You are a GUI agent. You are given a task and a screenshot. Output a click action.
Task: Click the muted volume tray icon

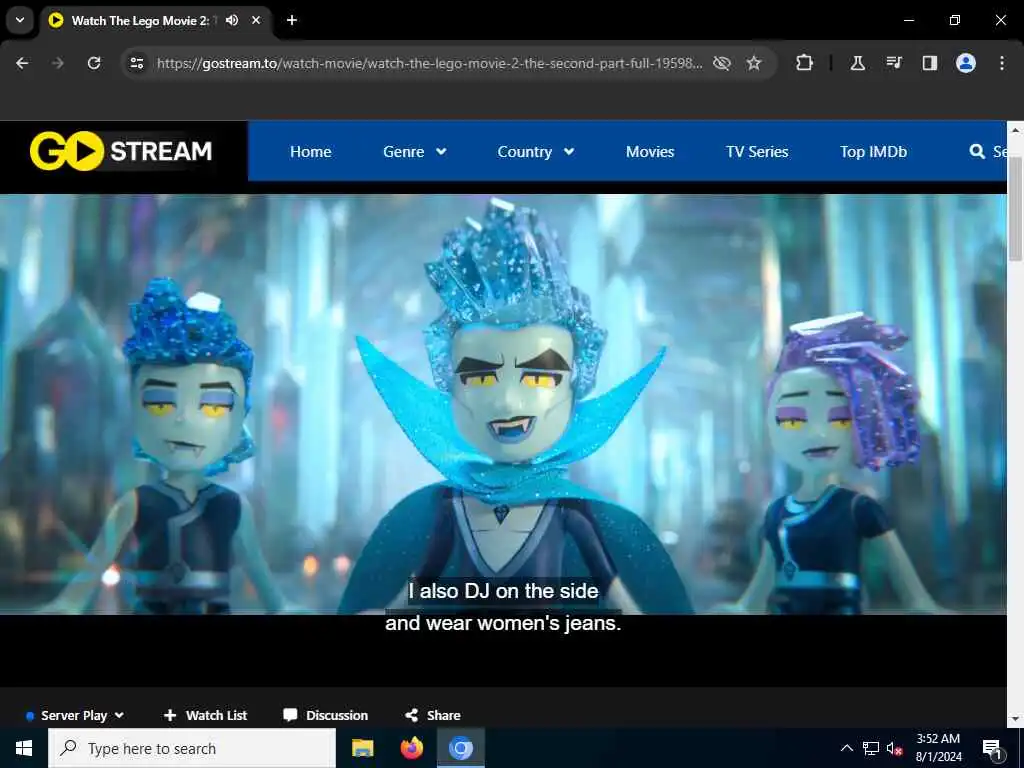(x=894, y=748)
